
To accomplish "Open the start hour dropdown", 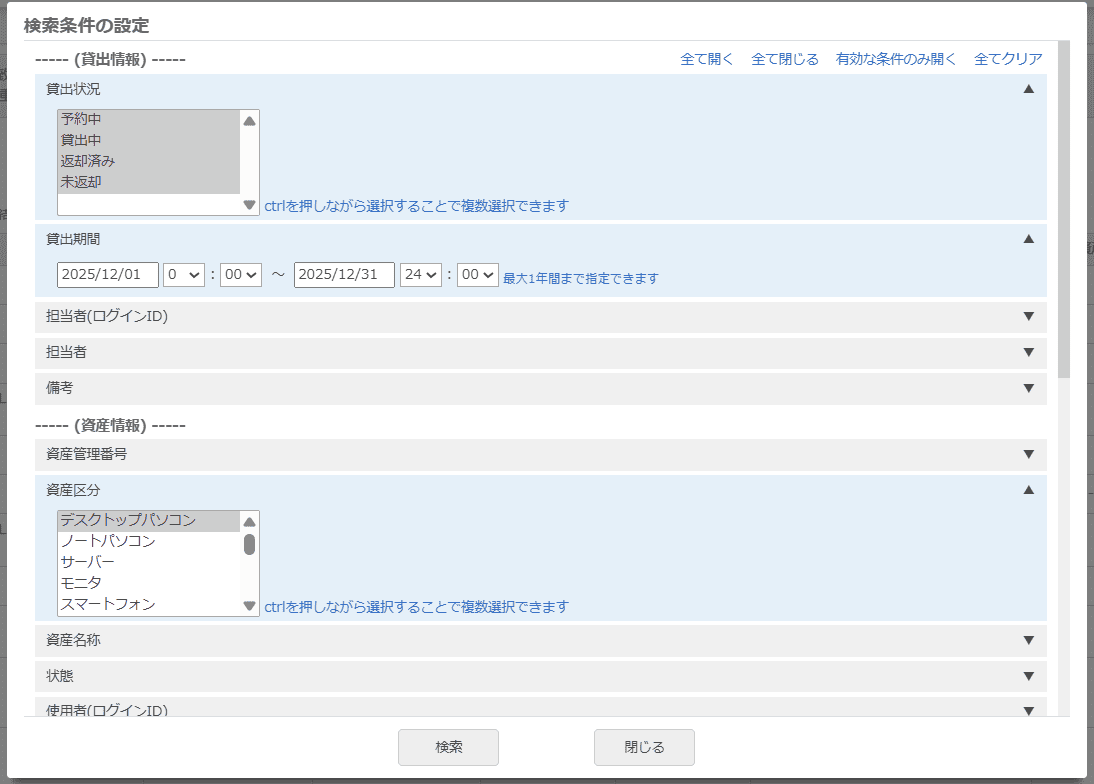I will 184,275.
